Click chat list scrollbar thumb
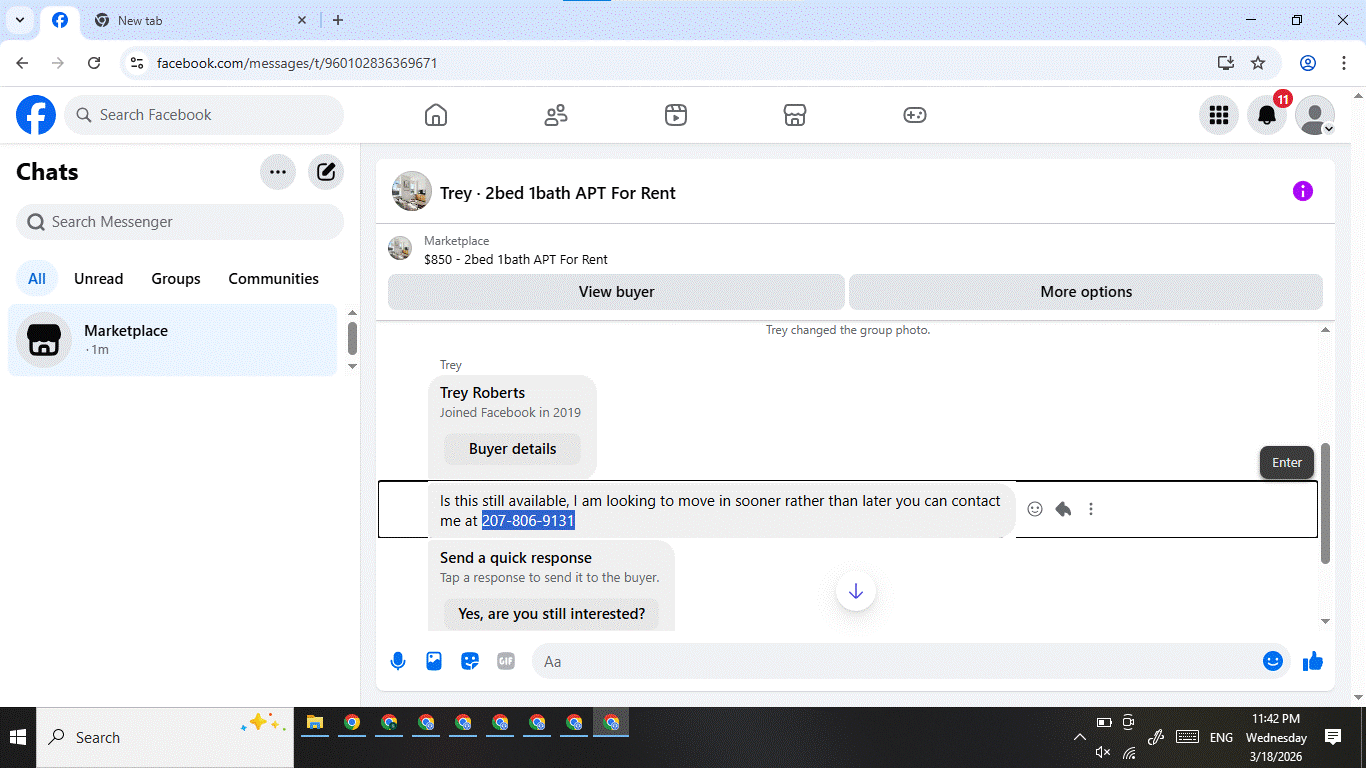The height and width of the screenshot is (768, 1366). coord(352,338)
